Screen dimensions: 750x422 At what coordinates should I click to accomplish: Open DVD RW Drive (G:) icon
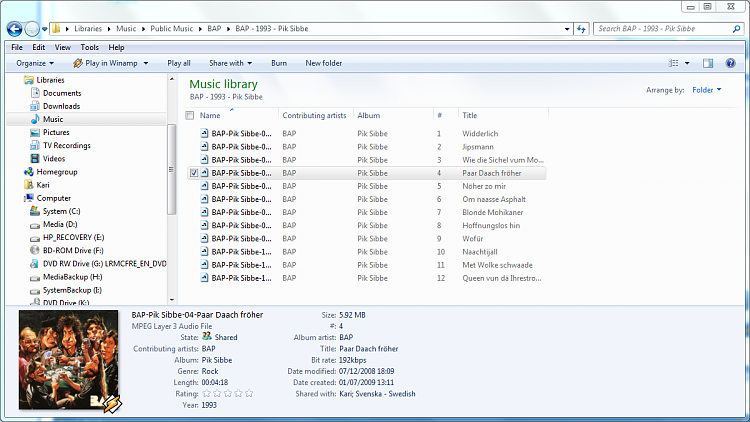pos(35,264)
